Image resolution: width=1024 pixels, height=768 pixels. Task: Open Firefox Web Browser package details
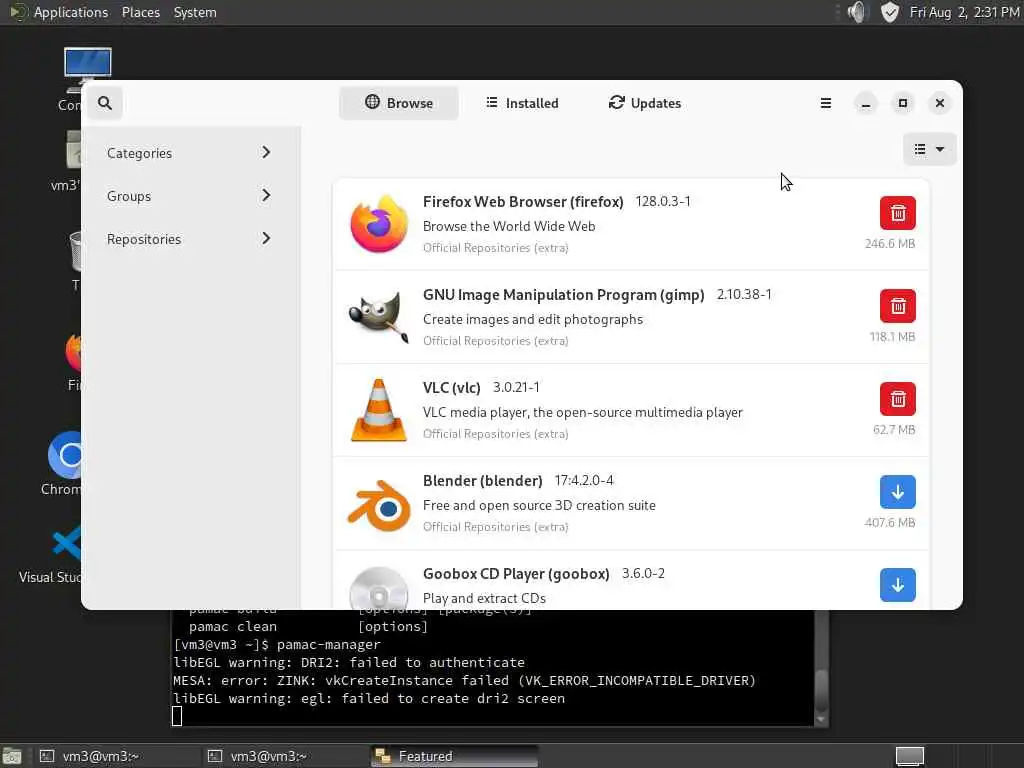(x=523, y=202)
